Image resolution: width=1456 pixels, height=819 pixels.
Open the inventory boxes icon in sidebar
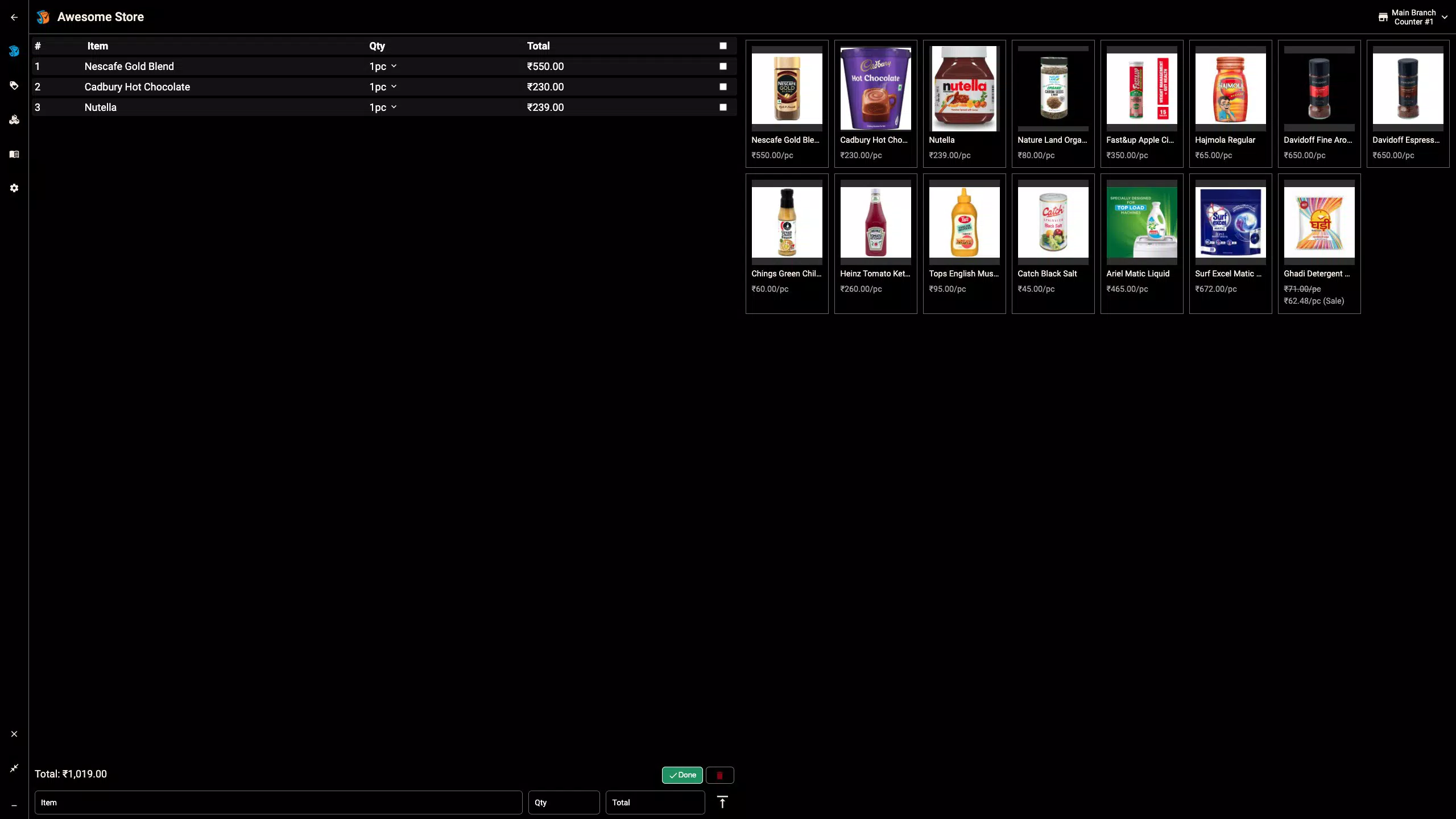[14, 119]
